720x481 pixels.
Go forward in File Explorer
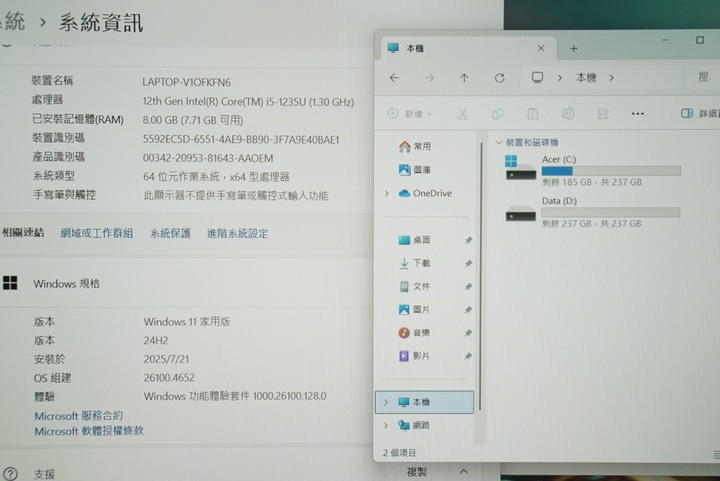429,78
